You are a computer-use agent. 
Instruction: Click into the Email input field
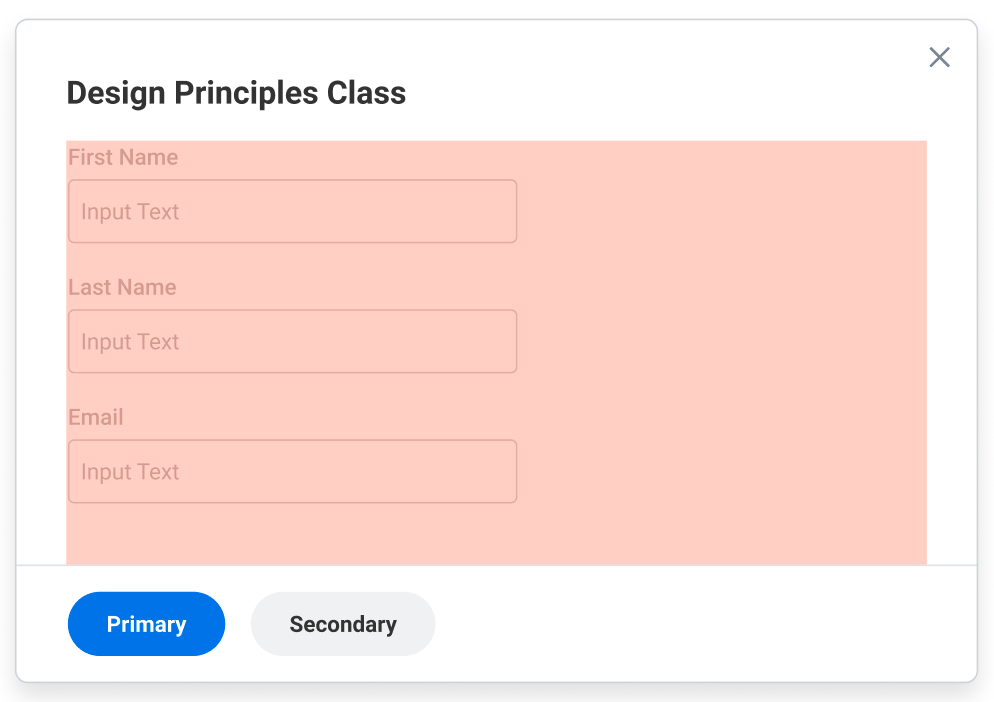click(x=292, y=472)
